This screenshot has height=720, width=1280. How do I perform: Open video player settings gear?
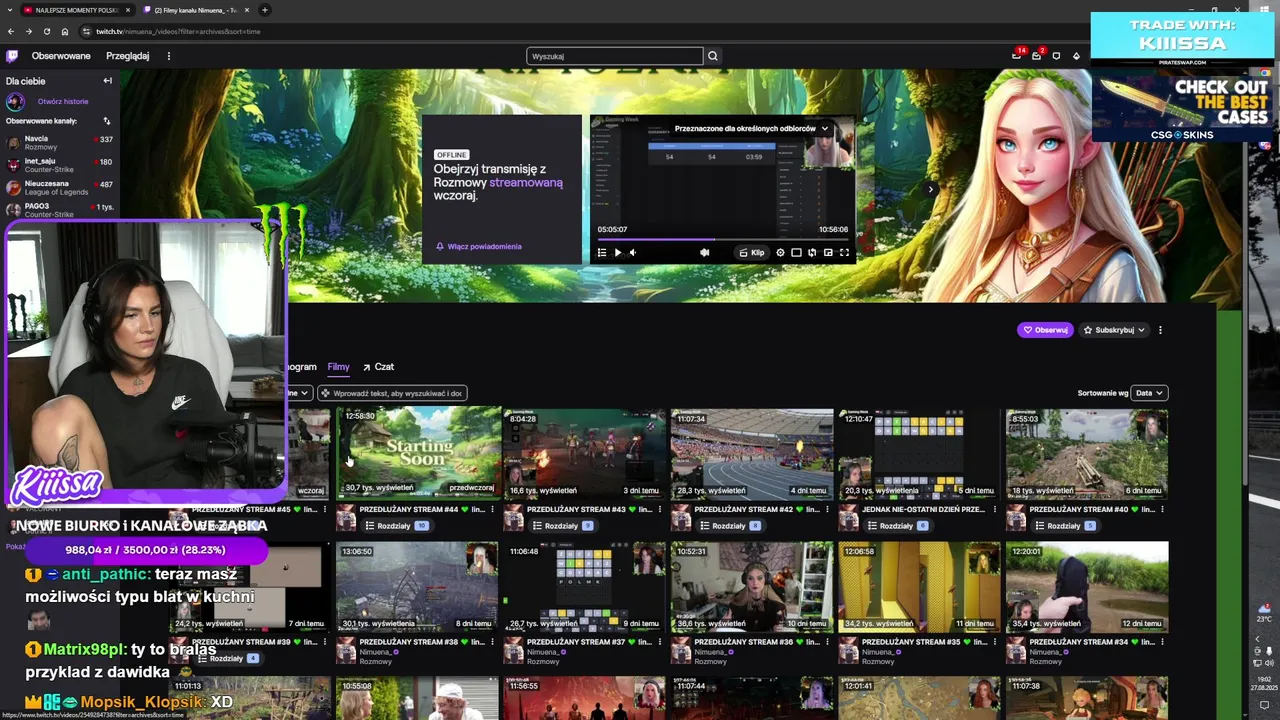pos(780,253)
